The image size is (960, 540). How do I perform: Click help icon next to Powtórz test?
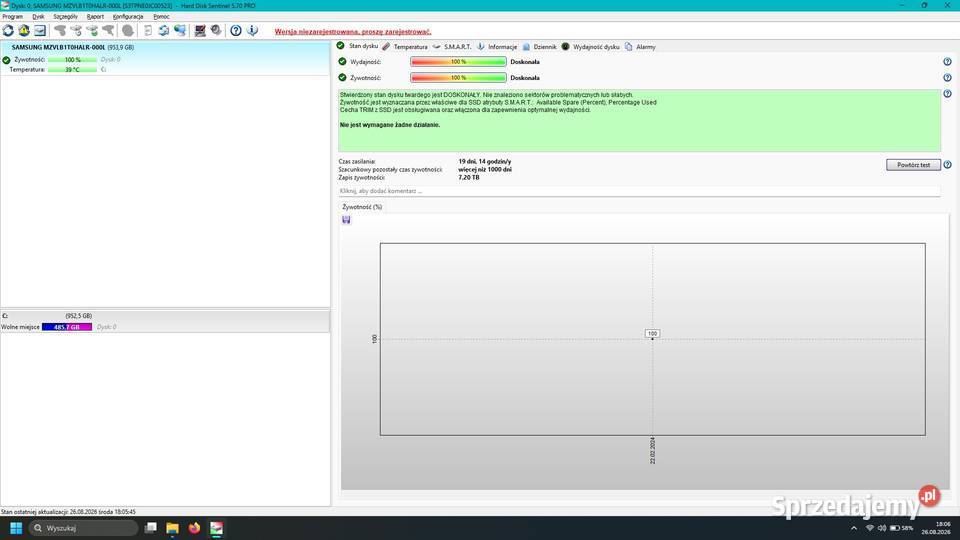tap(947, 165)
